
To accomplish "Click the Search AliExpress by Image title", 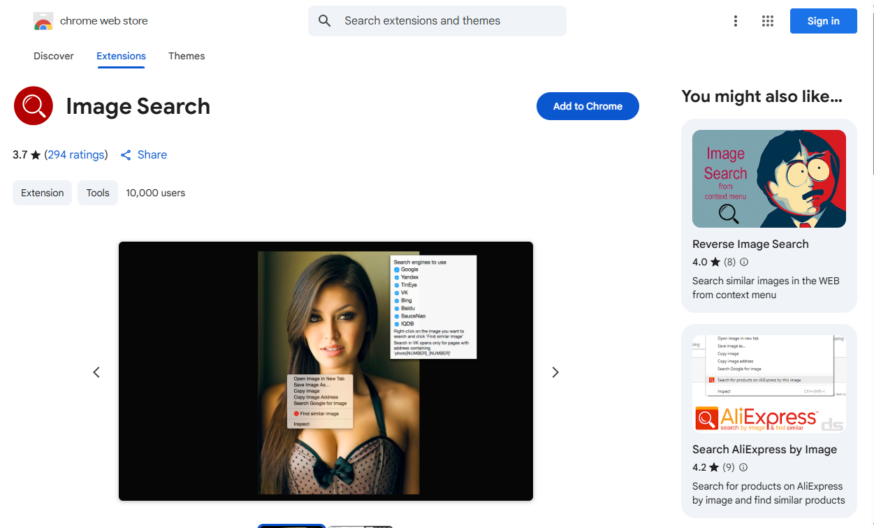I will (x=765, y=449).
